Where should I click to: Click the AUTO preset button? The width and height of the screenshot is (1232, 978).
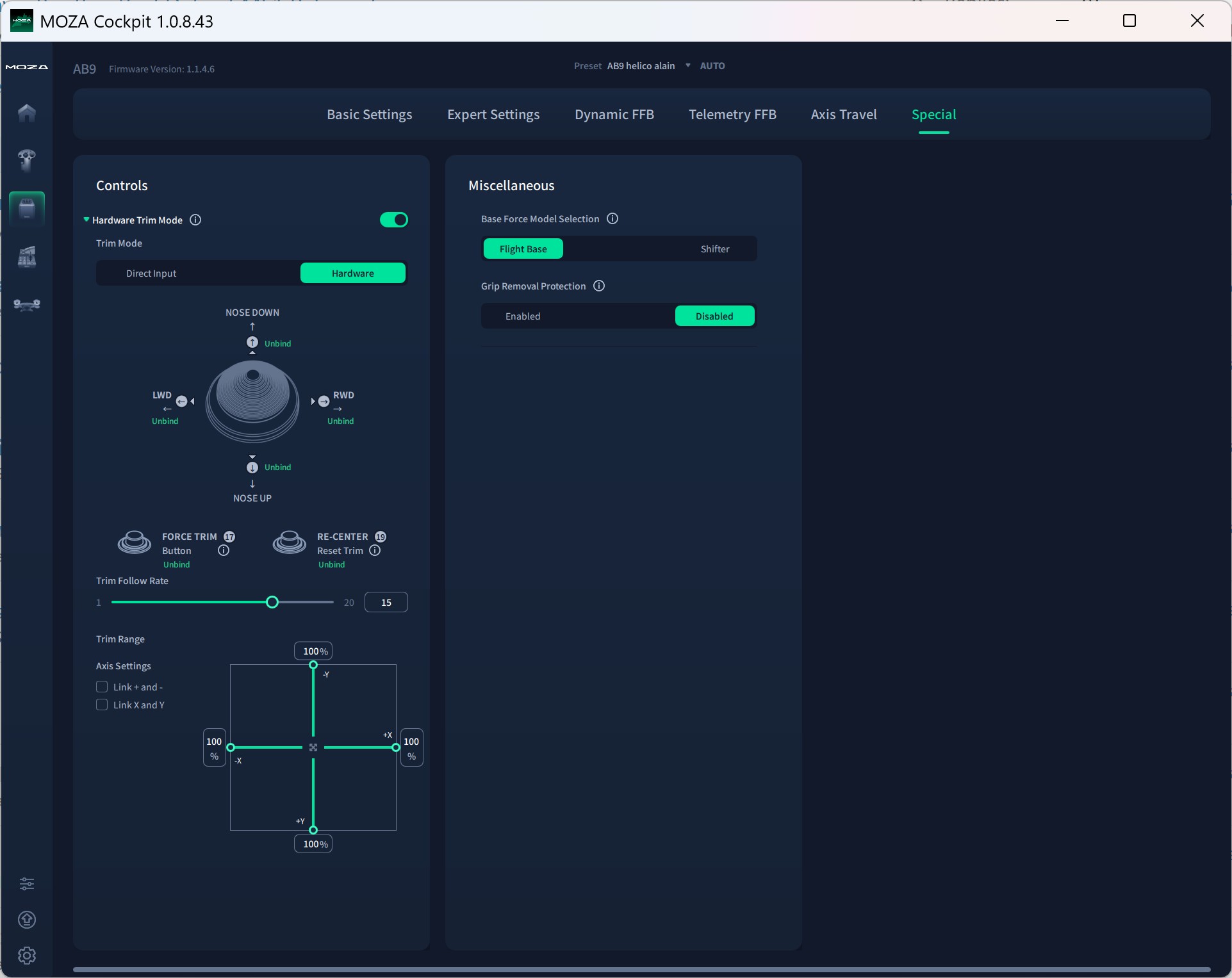[x=712, y=65]
